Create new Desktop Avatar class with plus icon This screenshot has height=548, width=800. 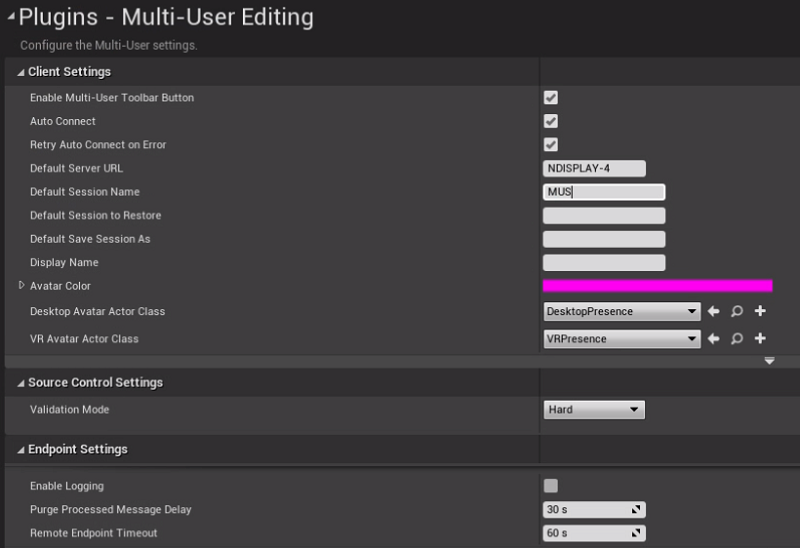tap(760, 311)
